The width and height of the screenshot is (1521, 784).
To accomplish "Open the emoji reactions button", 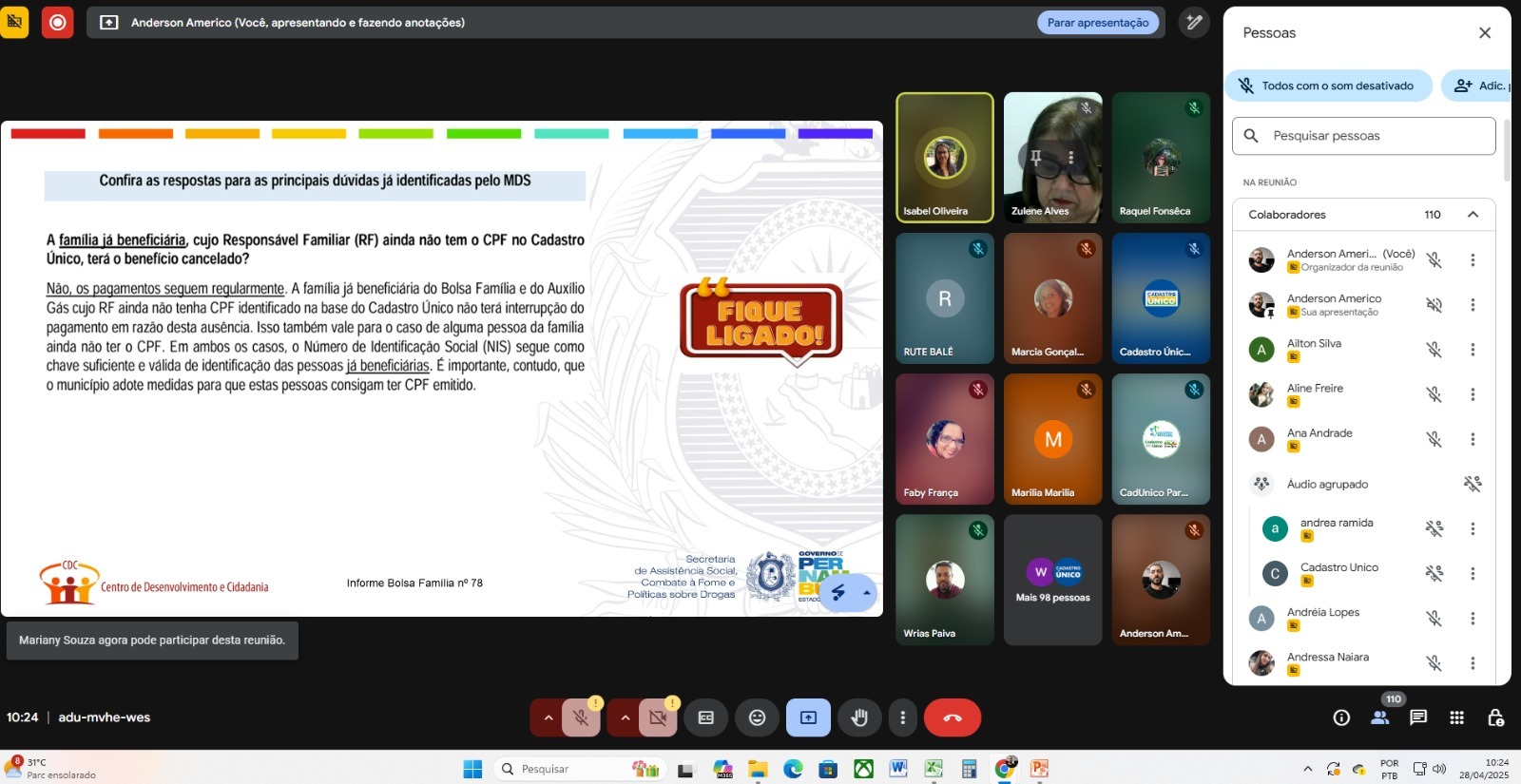I will click(x=757, y=717).
